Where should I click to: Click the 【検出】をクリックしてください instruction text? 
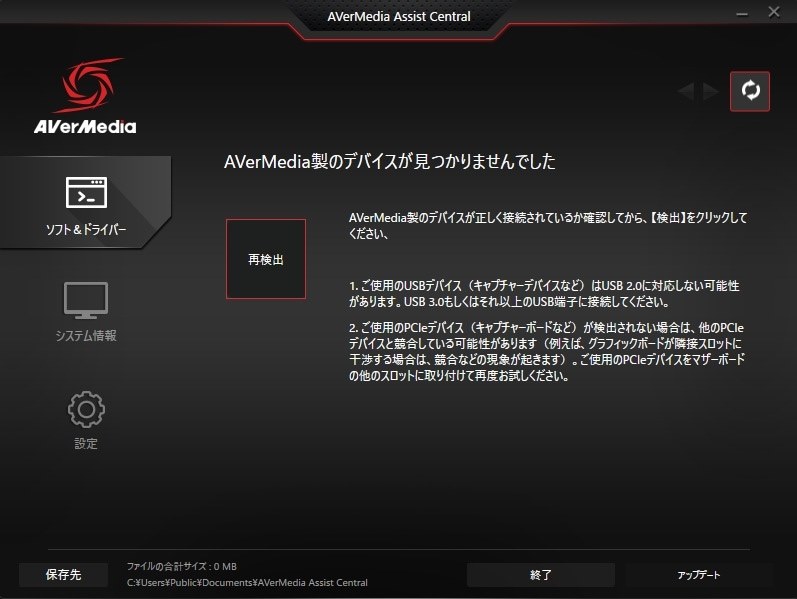point(548,226)
